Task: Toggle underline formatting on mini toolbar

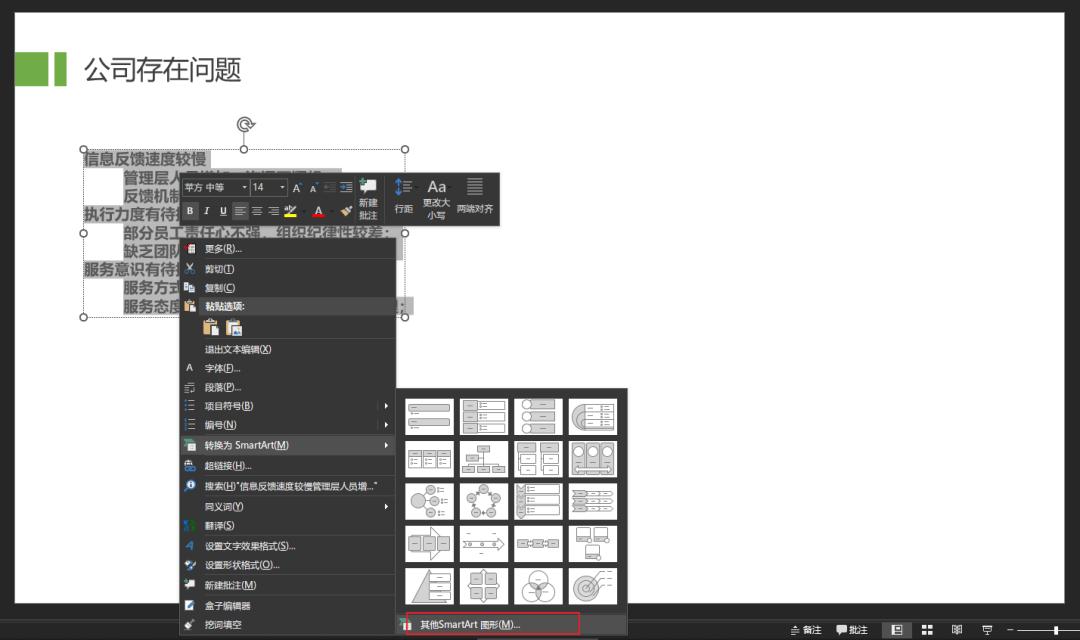Action: [x=223, y=210]
